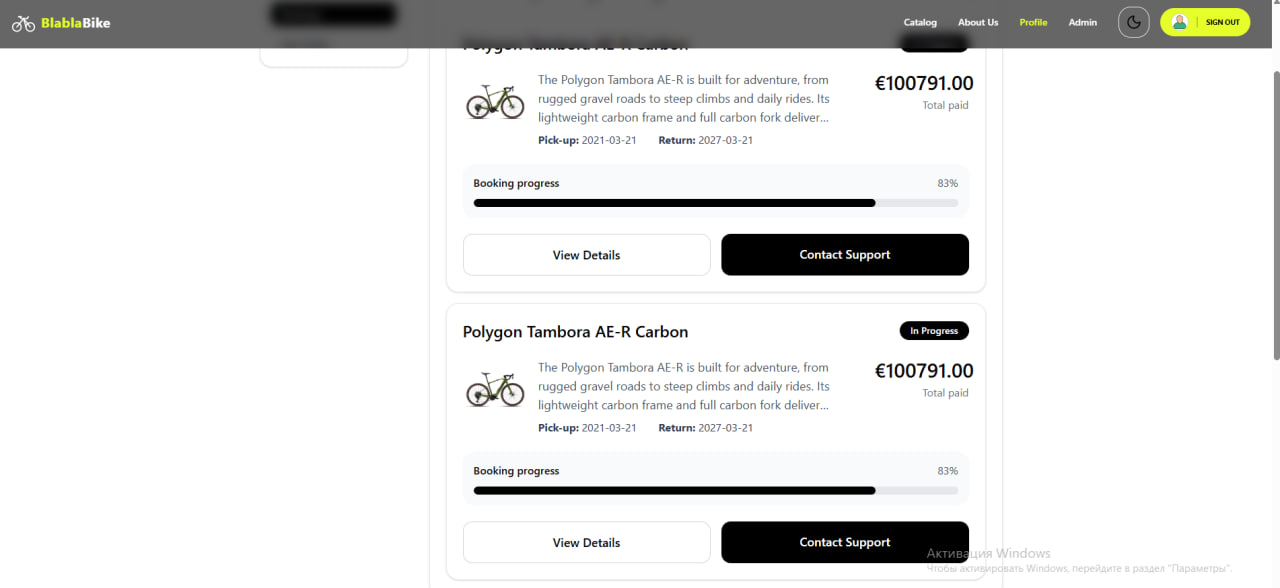Viewport: 1280px width, 588px height.
Task: Click the Polygon Tambora AE-R Carbon title
Action: pyautogui.click(x=575, y=331)
